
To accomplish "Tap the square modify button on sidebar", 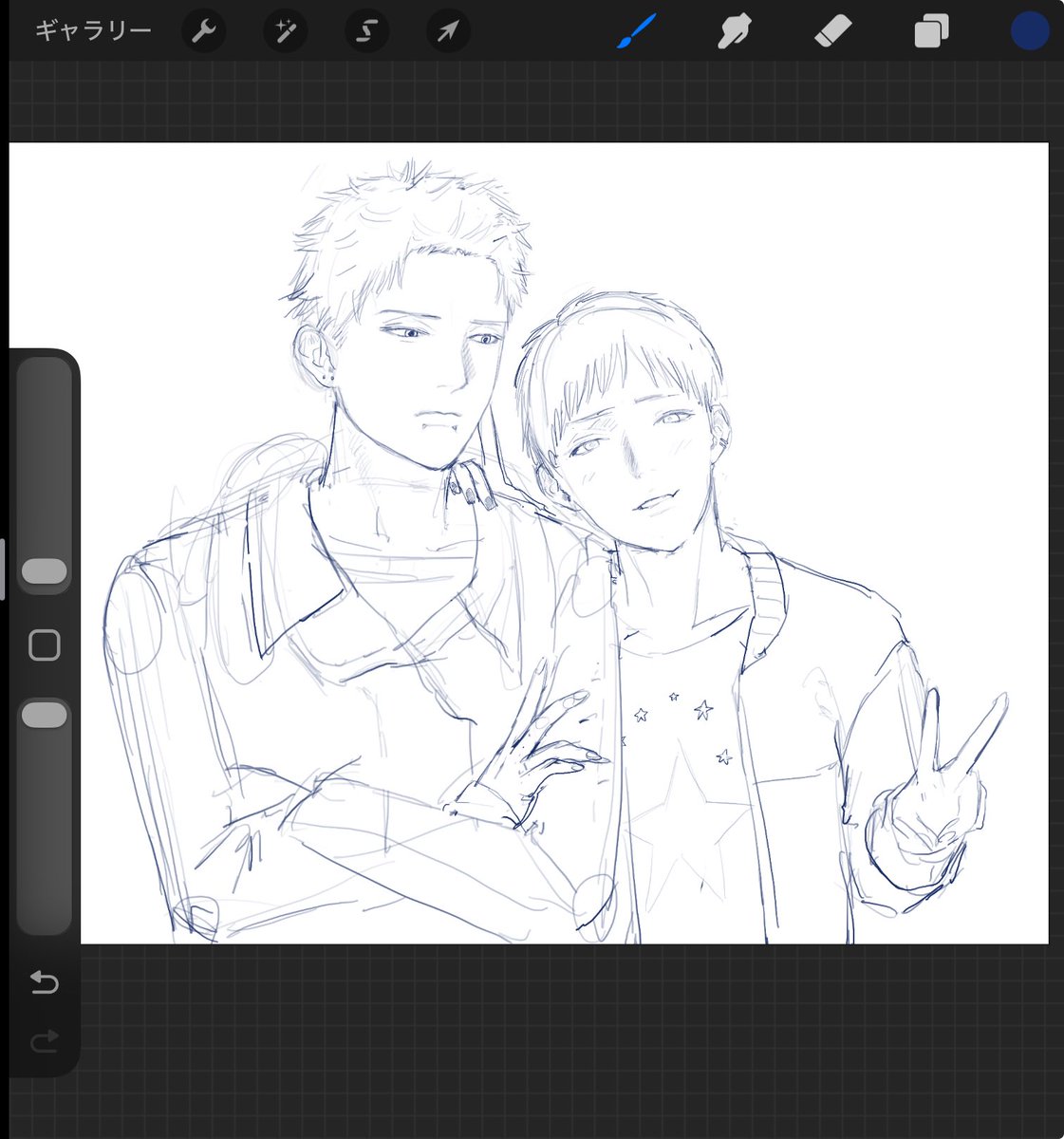I will 45,645.
